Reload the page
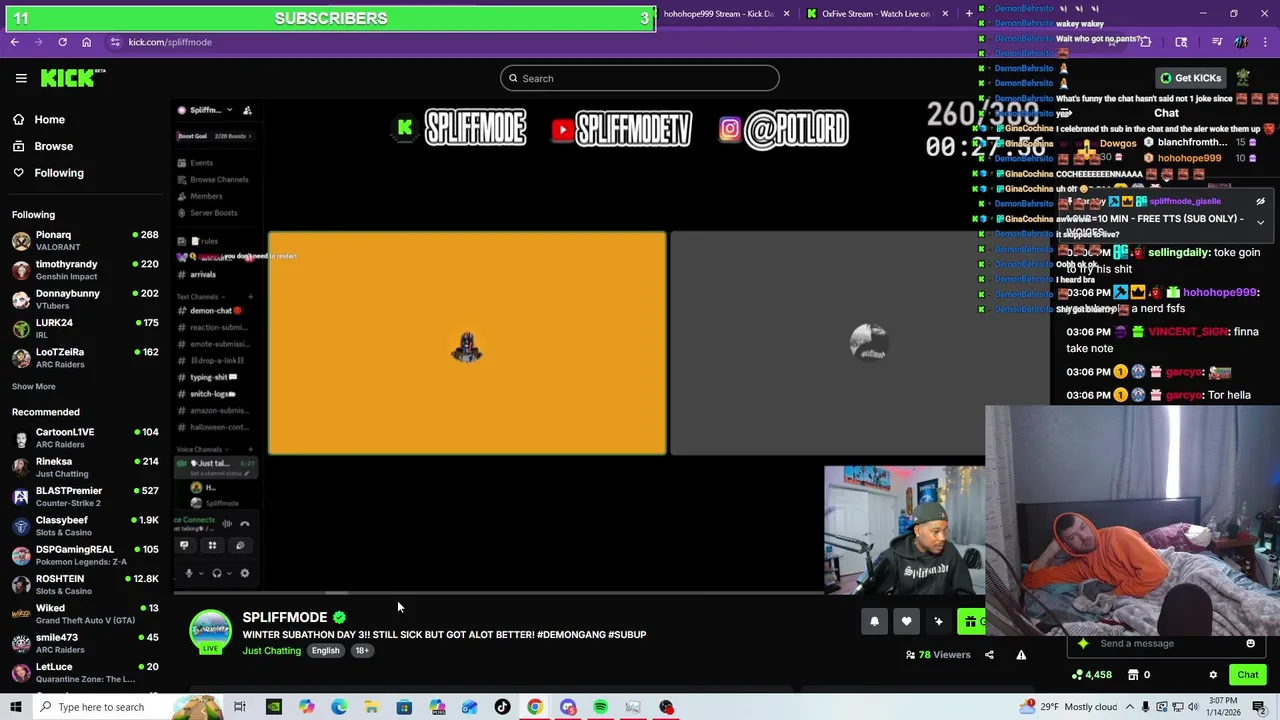Screen dimensions: 1280x720 62,42
